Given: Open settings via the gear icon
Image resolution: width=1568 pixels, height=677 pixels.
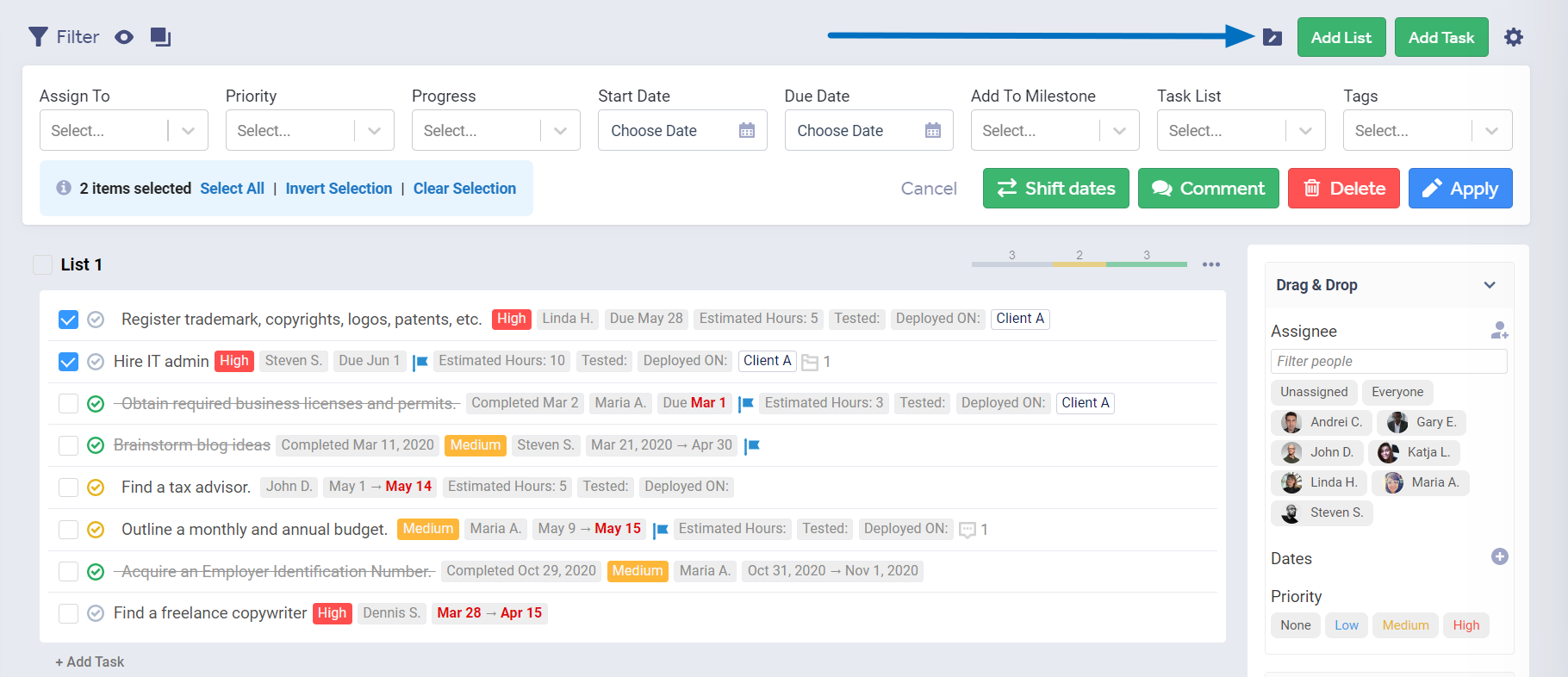Looking at the screenshot, I should 1513,37.
